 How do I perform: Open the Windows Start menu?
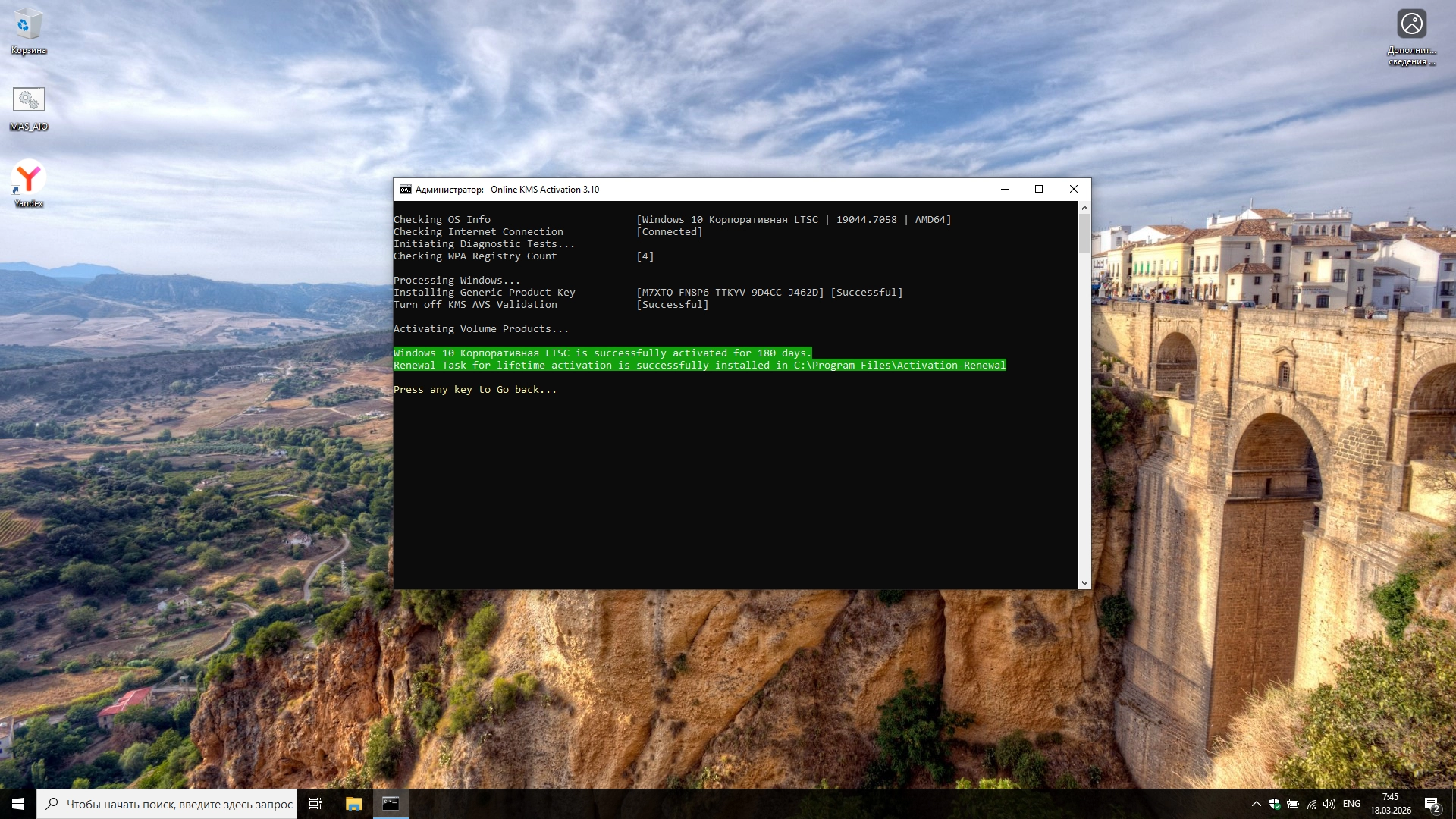tap(18, 804)
